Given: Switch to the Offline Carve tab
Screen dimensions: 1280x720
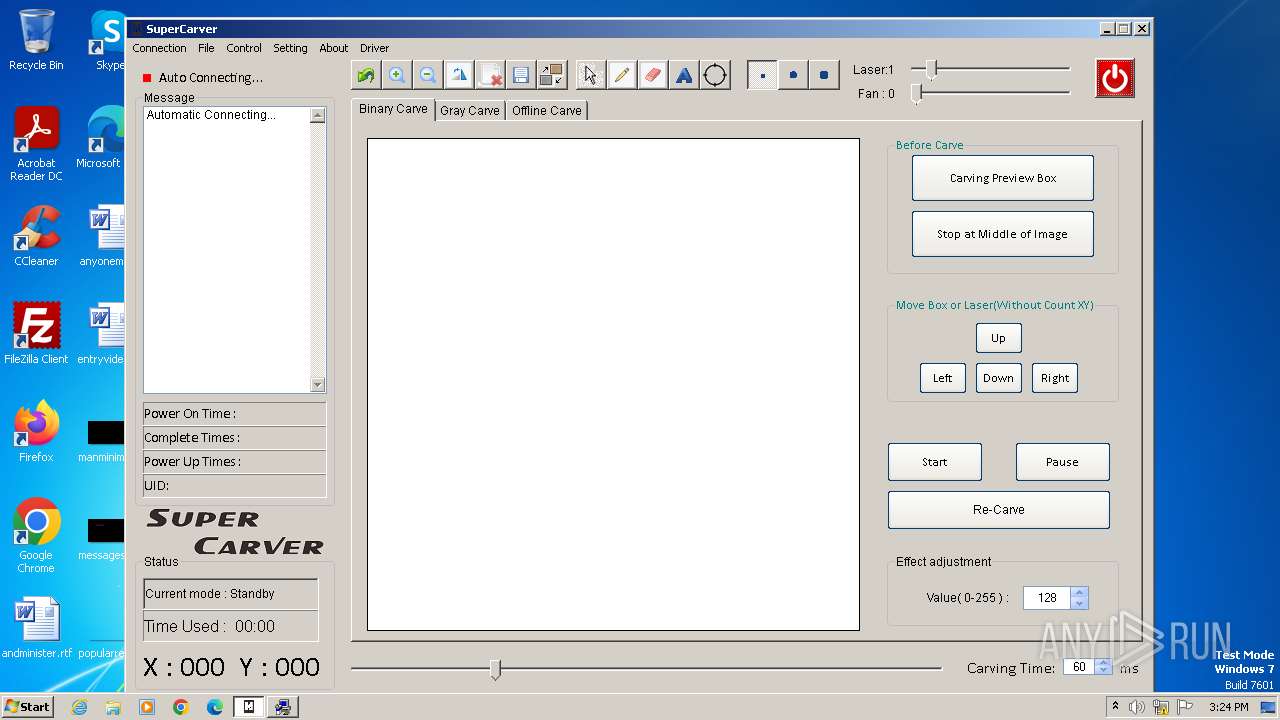Looking at the screenshot, I should [546, 111].
